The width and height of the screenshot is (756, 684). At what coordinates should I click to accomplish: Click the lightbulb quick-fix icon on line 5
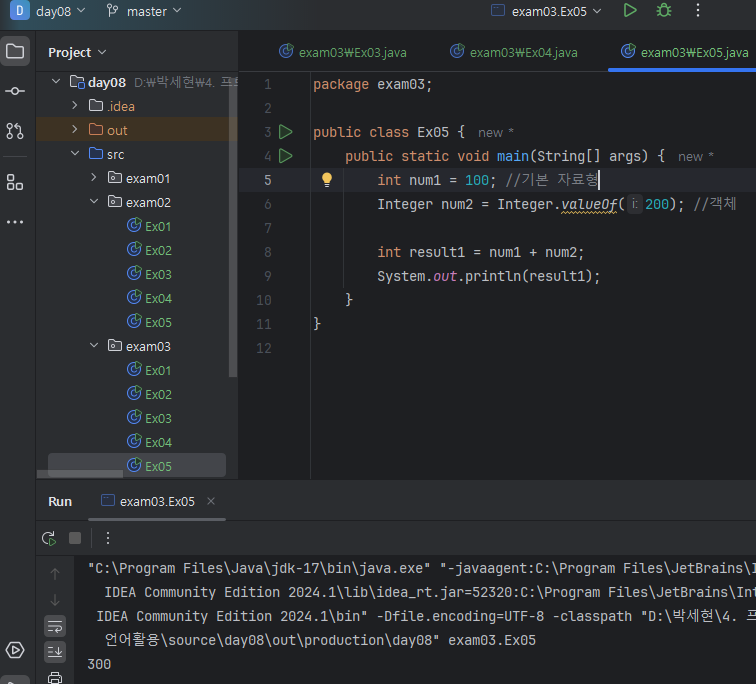click(x=326, y=180)
